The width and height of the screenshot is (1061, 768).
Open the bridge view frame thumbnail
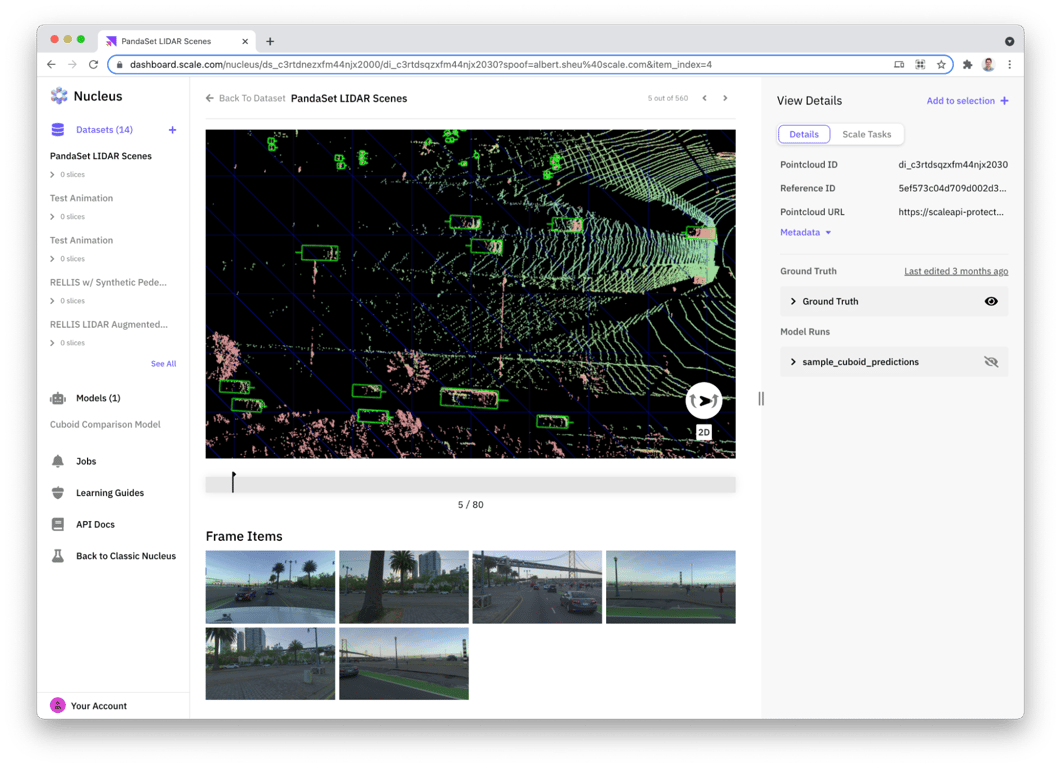537,587
